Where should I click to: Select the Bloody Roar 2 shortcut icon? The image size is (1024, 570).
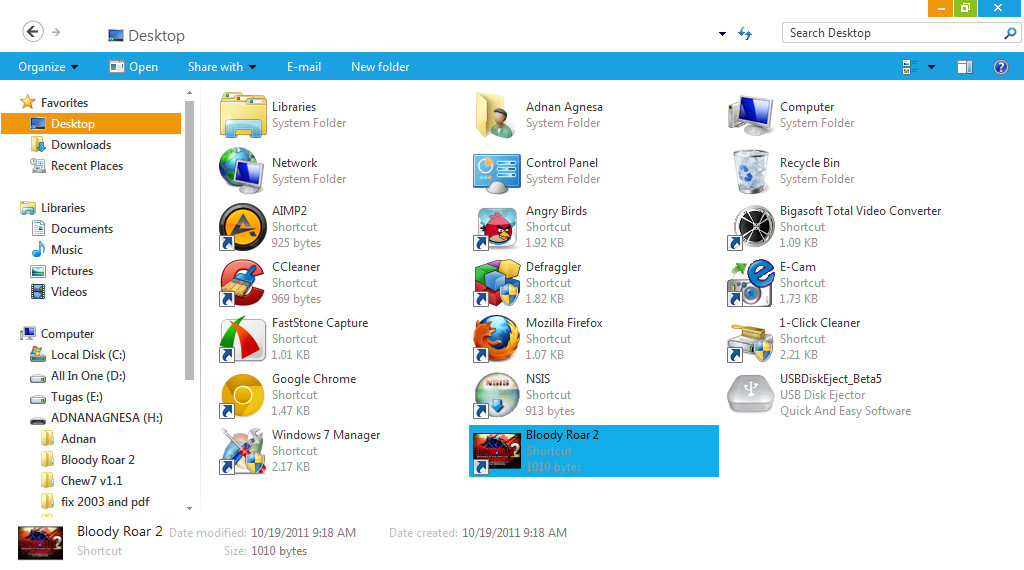(496, 451)
